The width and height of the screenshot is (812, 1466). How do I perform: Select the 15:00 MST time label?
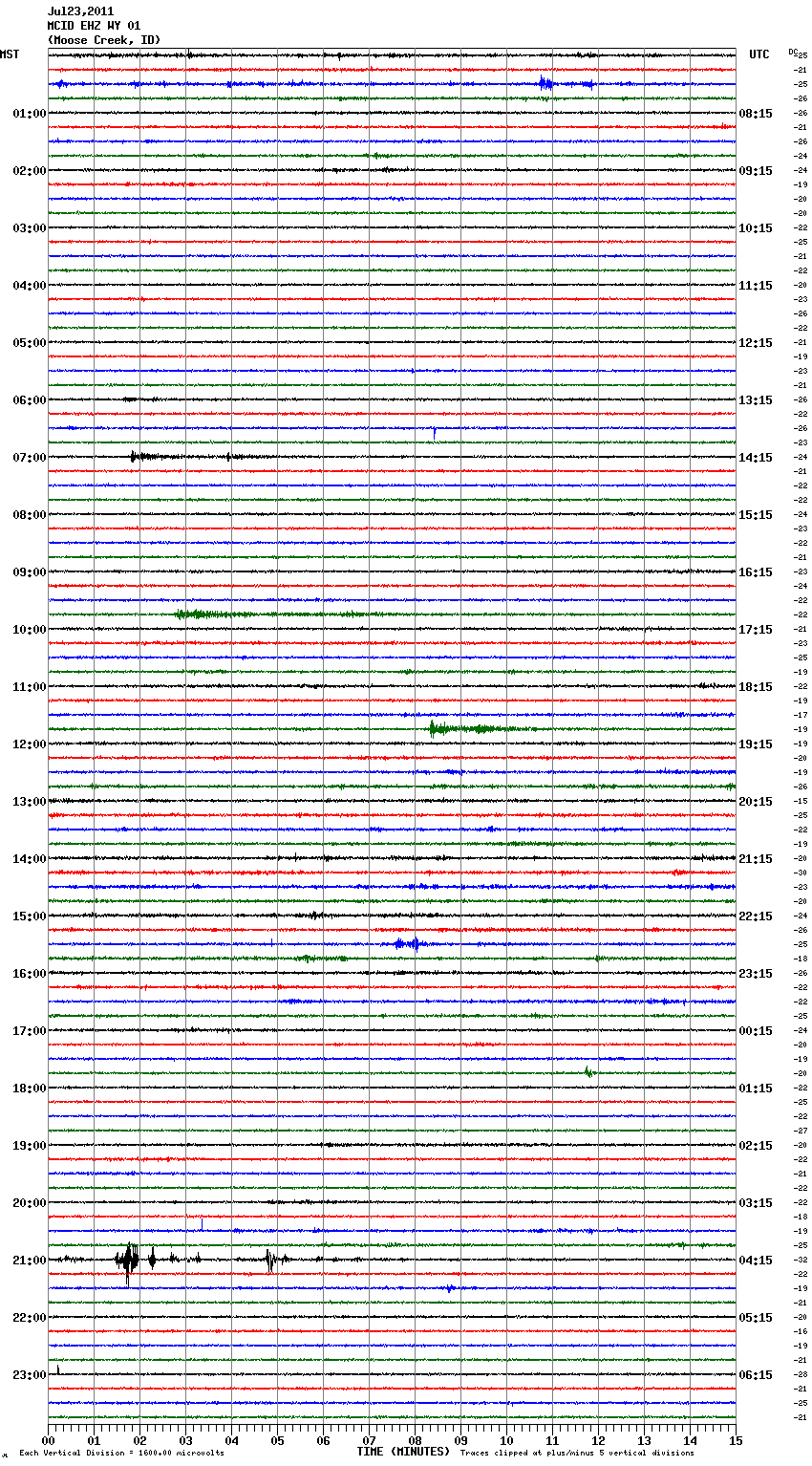pos(29,916)
